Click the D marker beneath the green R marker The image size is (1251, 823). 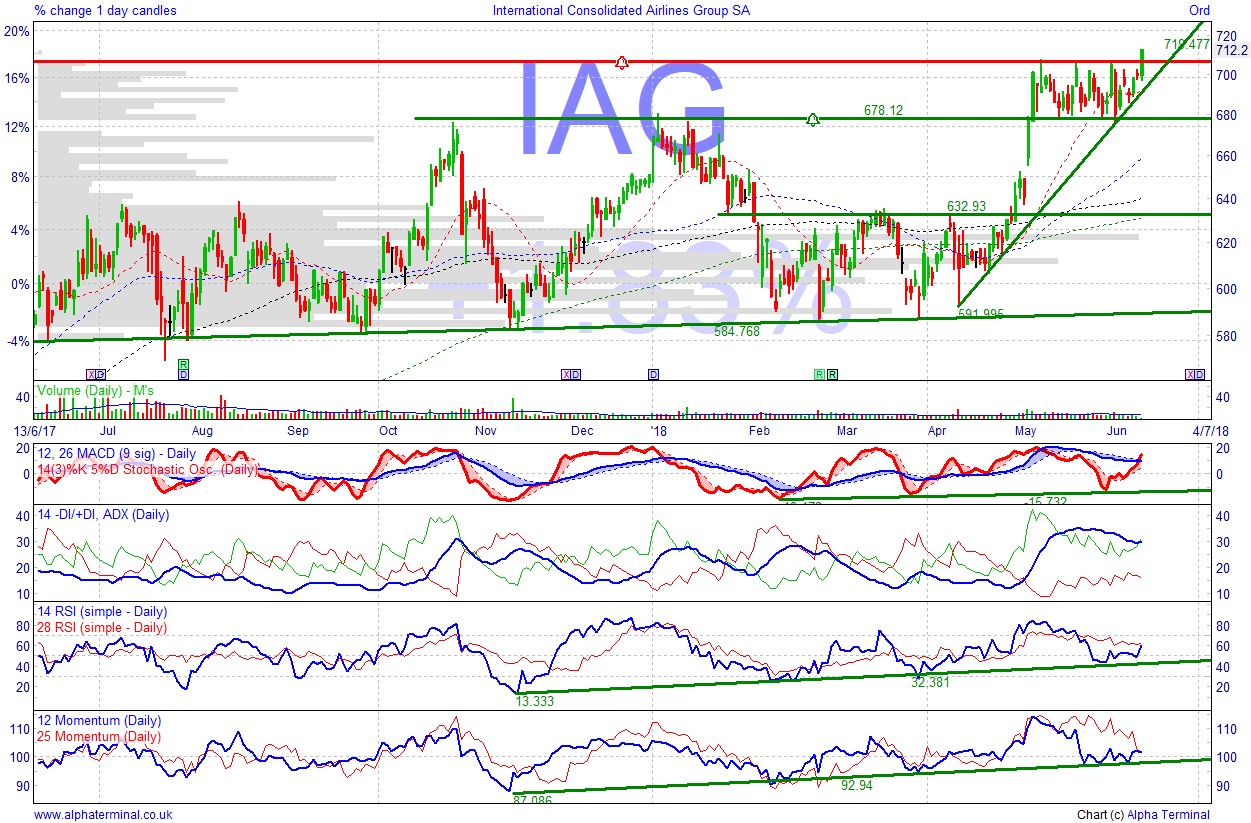point(183,374)
